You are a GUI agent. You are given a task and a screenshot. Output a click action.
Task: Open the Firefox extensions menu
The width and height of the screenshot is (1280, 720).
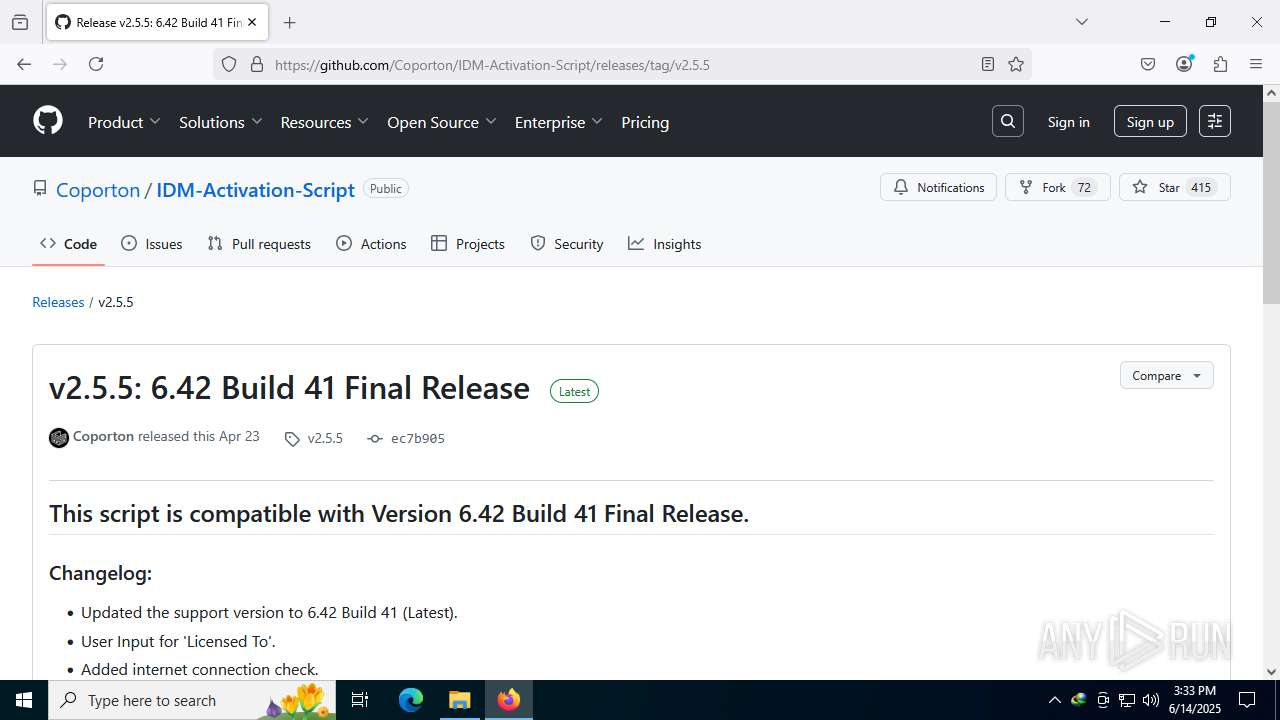point(1220,64)
